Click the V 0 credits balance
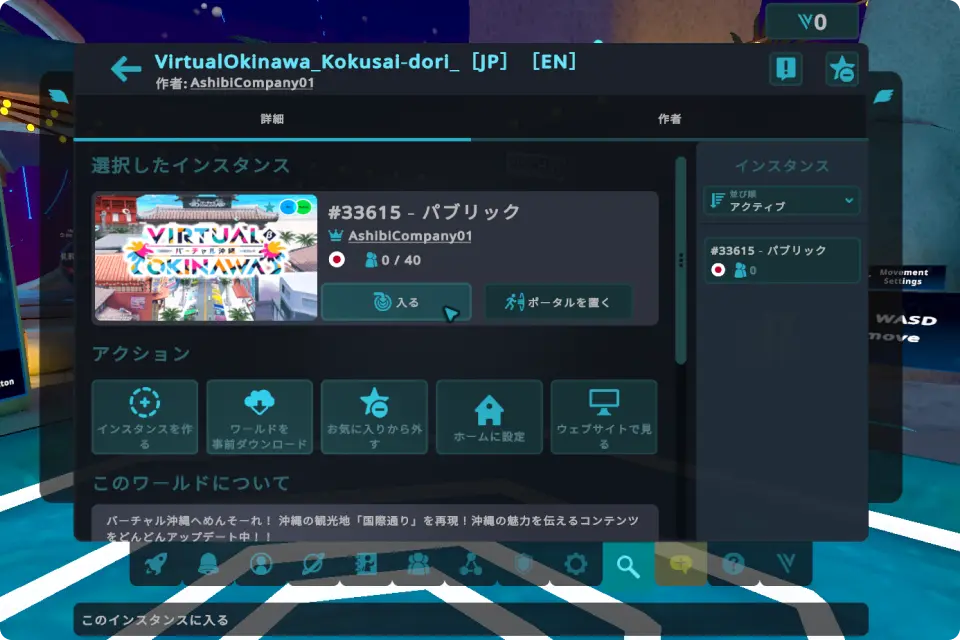Viewport: 960px width, 640px height. pyautogui.click(x=812, y=23)
